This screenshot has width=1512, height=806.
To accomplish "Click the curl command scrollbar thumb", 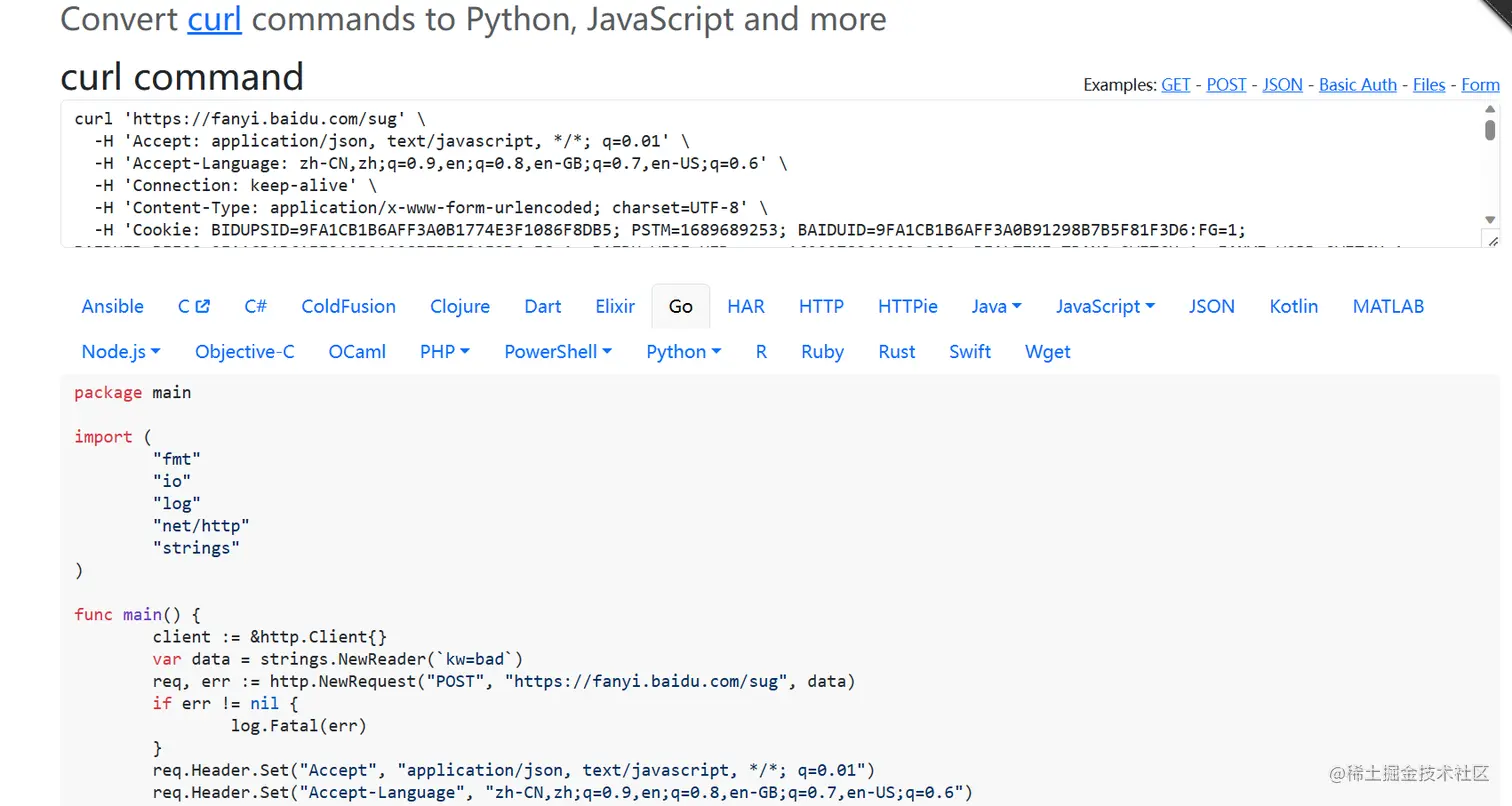I will point(1490,130).
